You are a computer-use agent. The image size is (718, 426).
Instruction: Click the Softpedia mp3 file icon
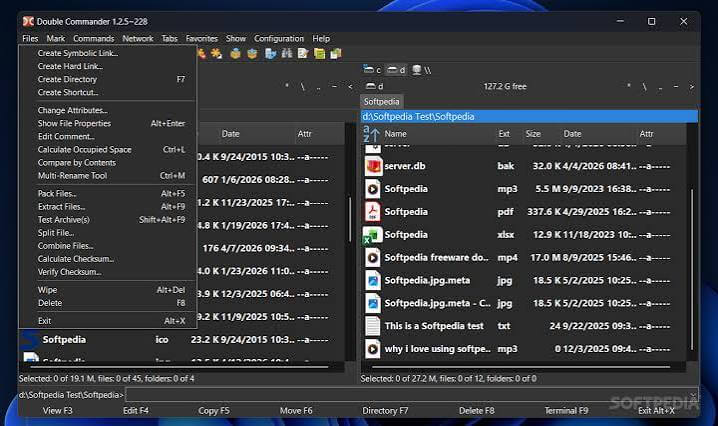pos(373,189)
